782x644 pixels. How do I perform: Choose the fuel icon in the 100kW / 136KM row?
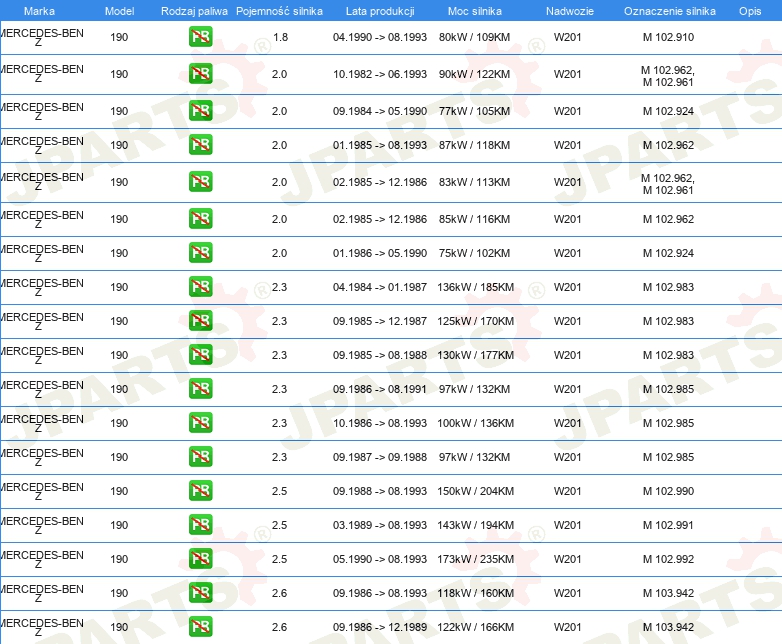pos(200,423)
